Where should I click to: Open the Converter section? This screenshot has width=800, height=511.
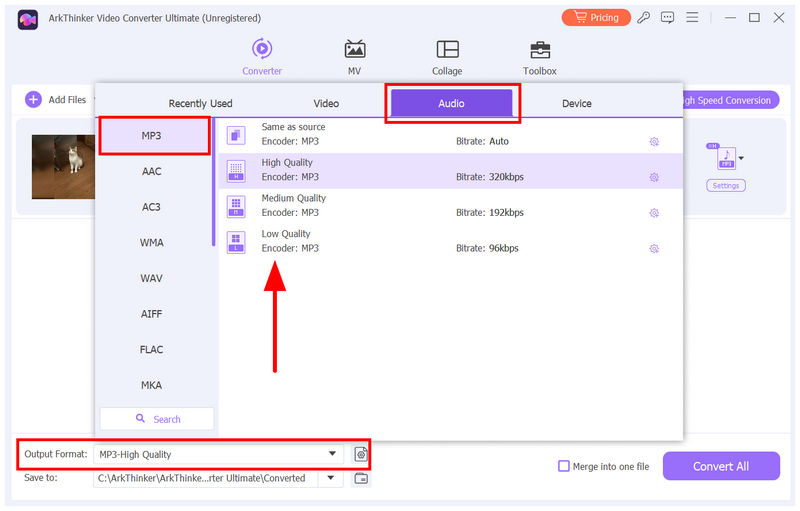[x=262, y=57]
